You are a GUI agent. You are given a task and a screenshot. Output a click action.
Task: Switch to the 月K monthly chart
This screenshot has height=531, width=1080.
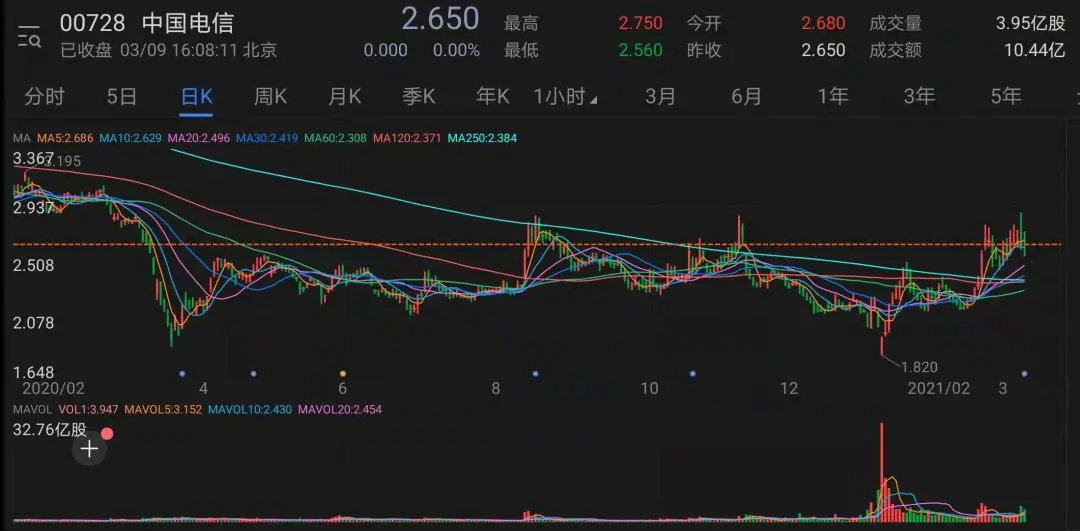(x=345, y=97)
